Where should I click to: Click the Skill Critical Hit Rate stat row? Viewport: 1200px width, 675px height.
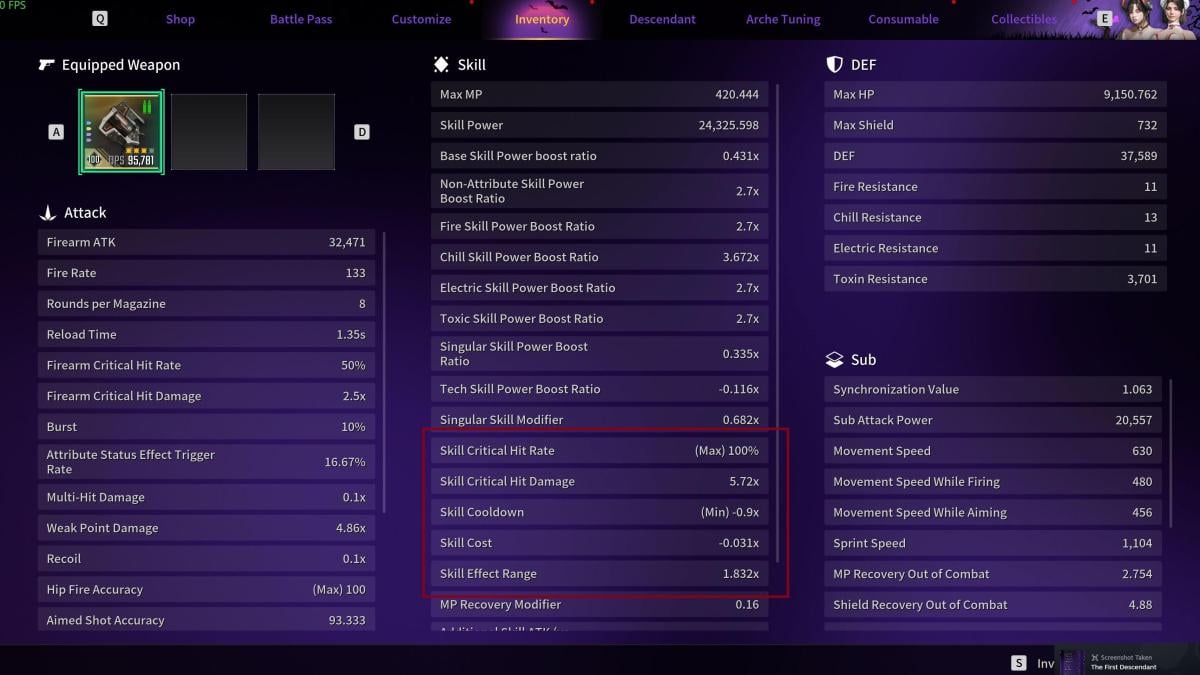click(x=598, y=450)
